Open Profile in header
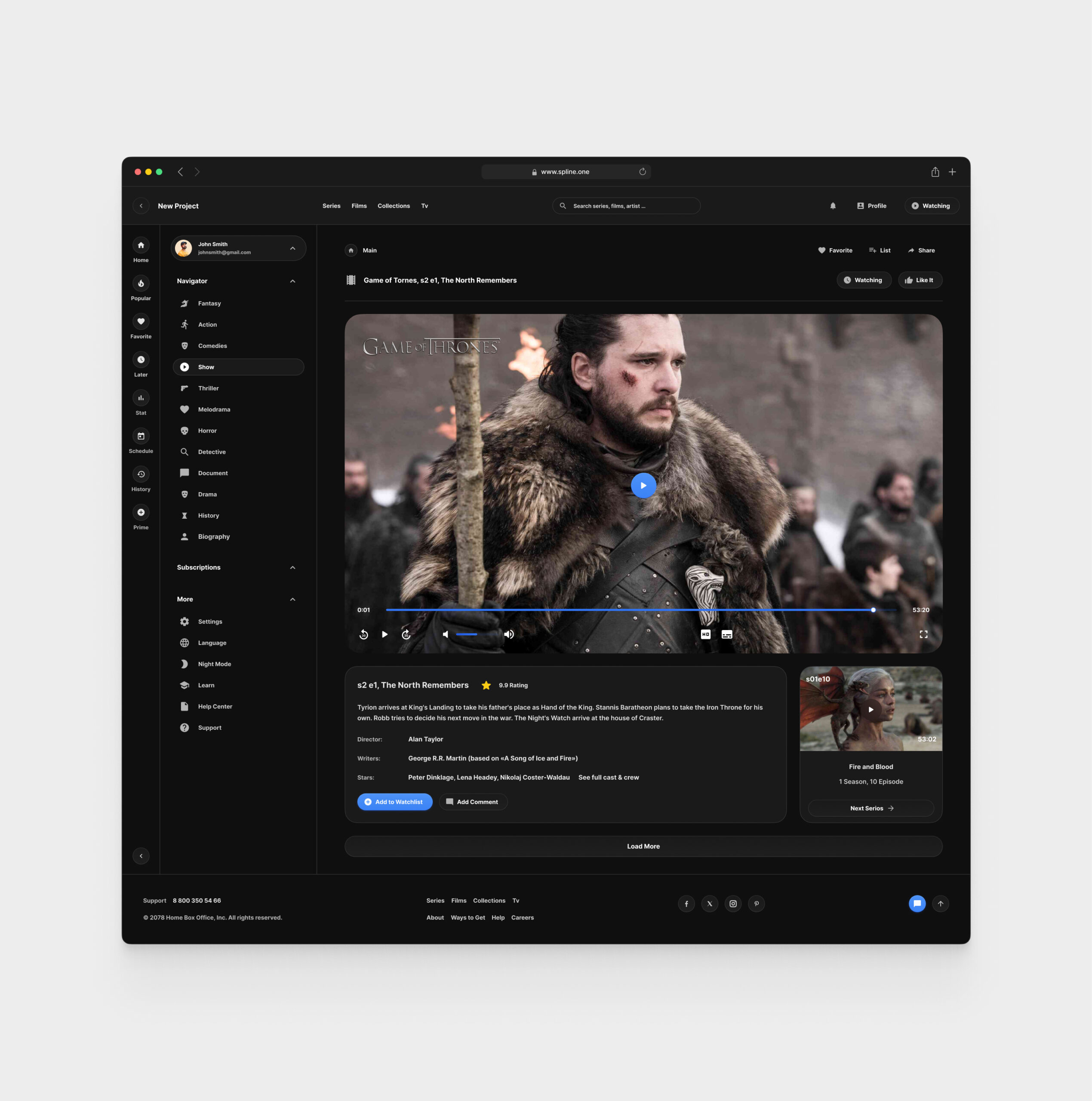The image size is (1092, 1101). (x=872, y=206)
